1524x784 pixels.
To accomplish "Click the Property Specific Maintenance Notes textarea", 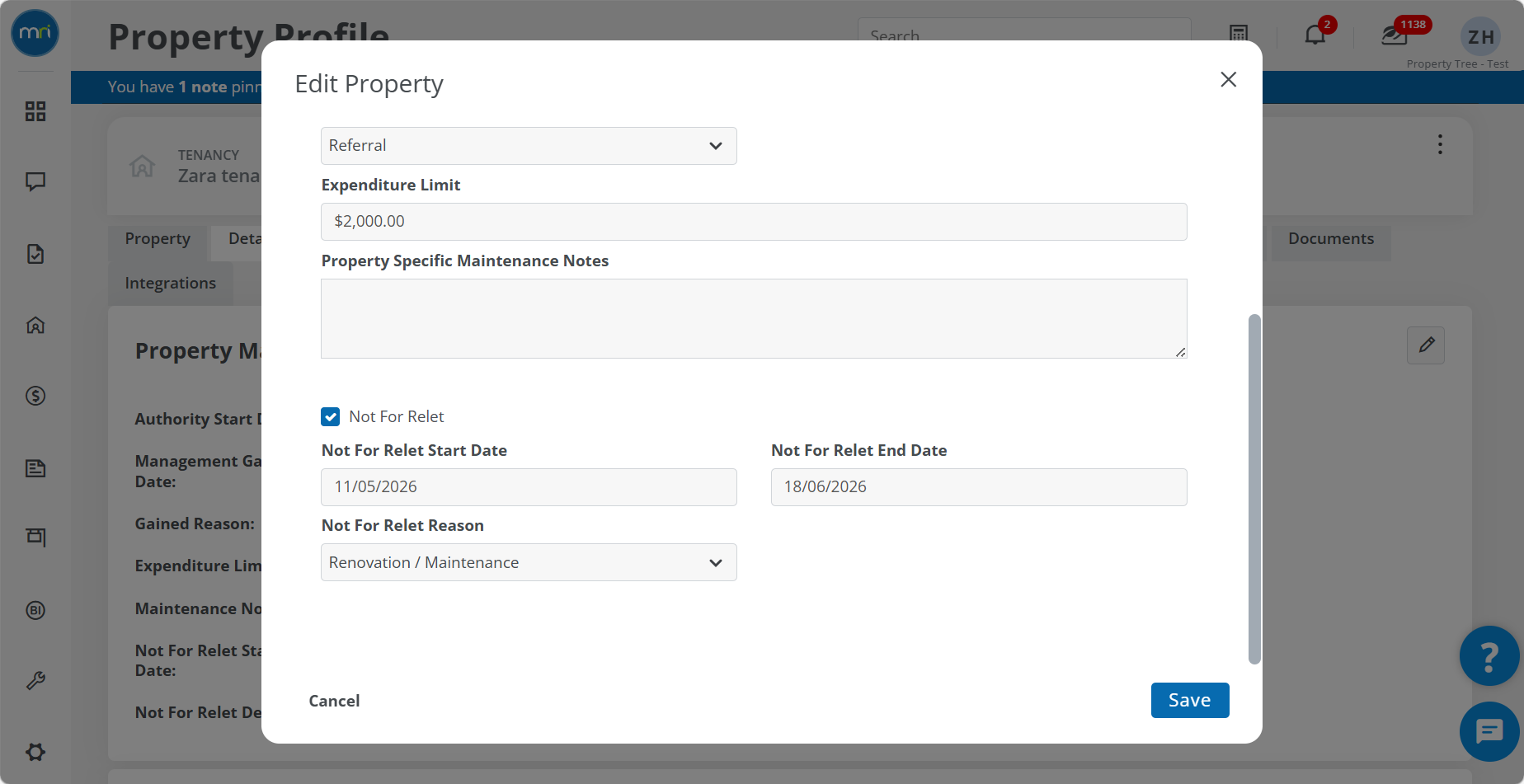I will pos(754,318).
